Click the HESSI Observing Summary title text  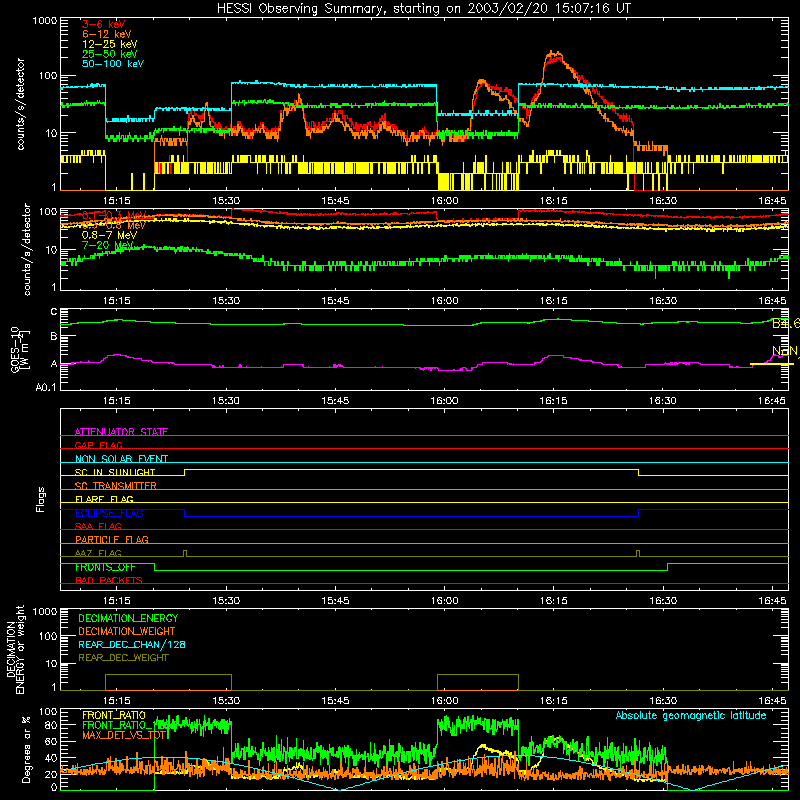click(423, 8)
